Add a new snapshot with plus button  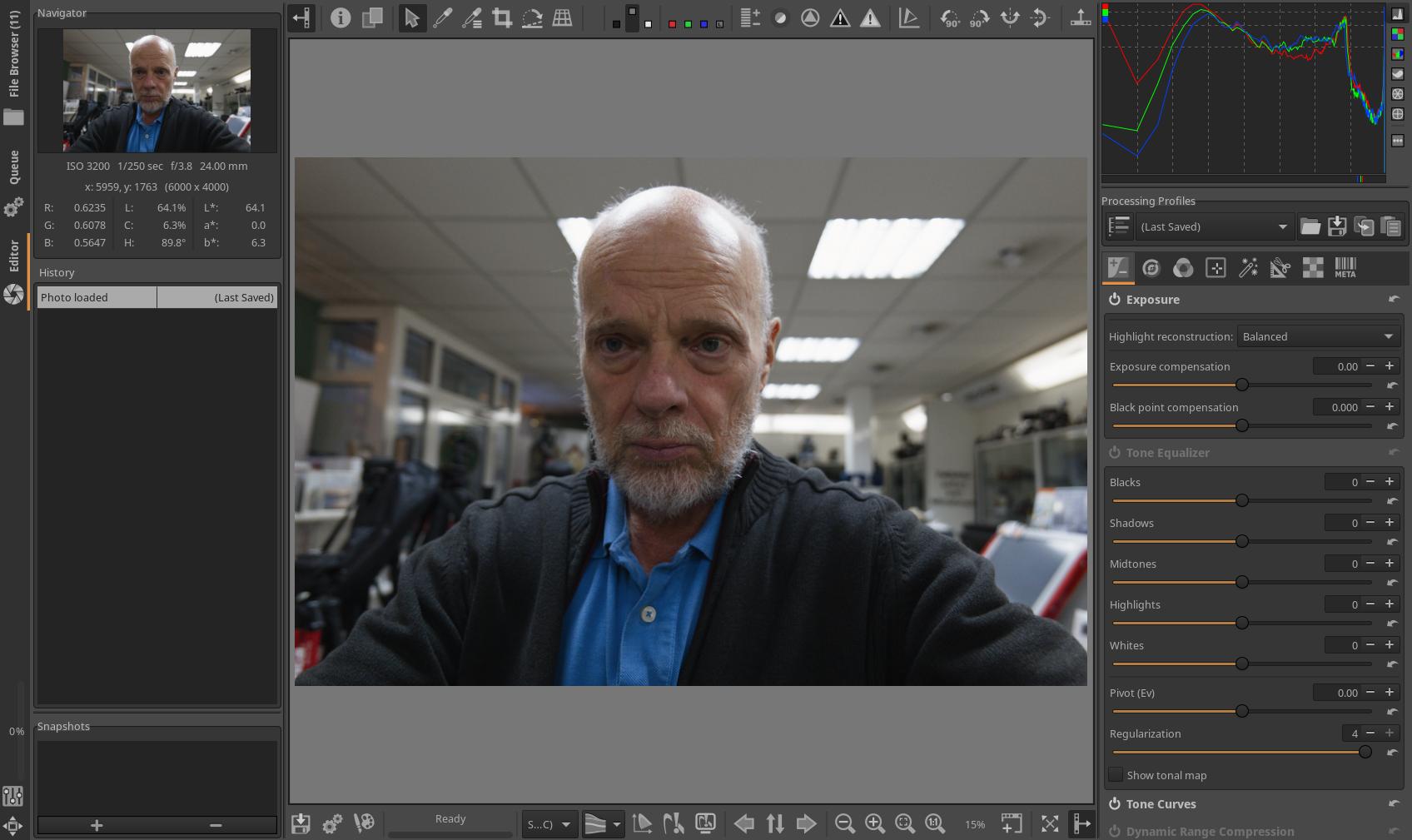97,825
